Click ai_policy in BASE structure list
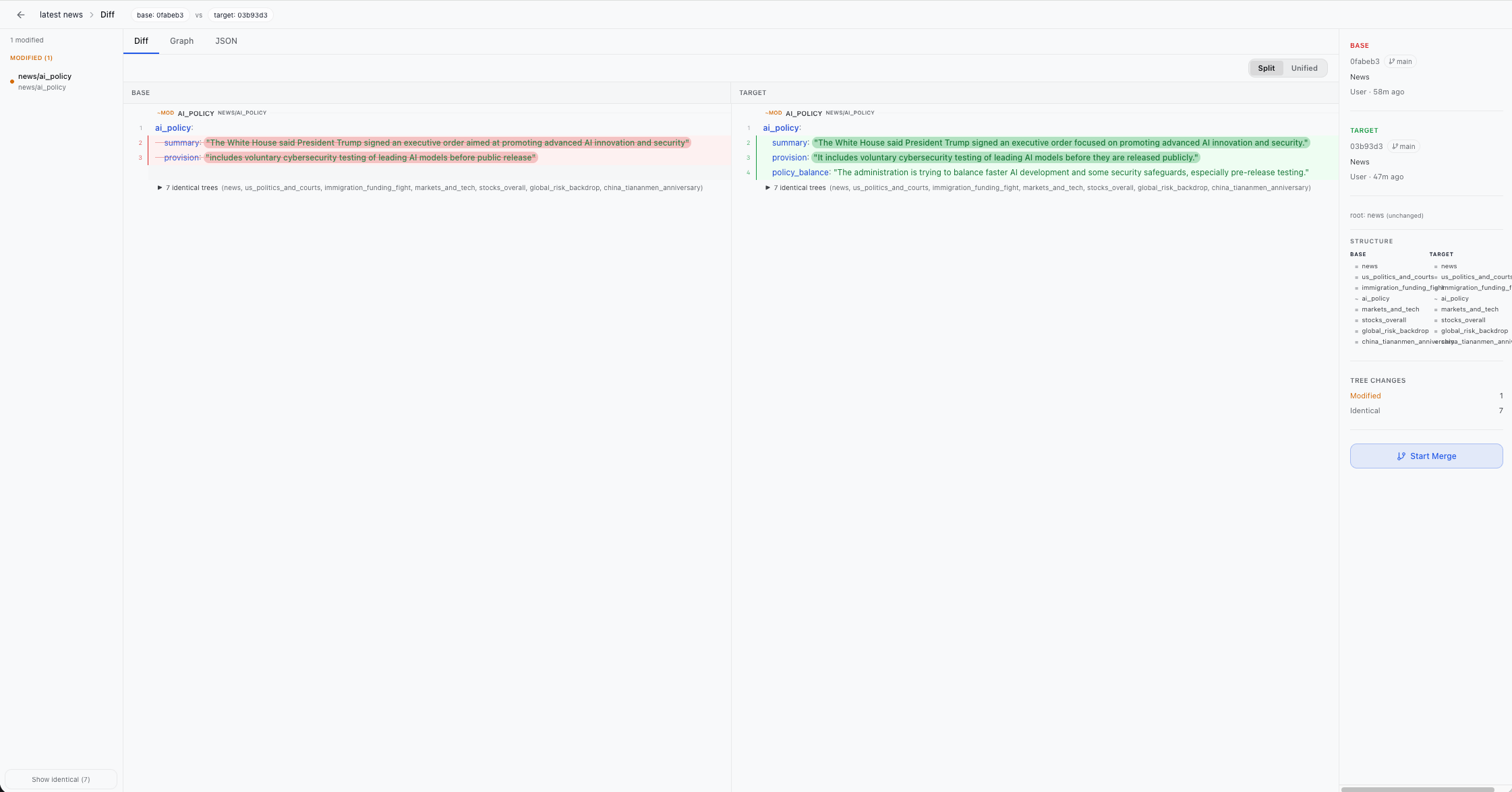The width and height of the screenshot is (1512, 792). [1375, 299]
